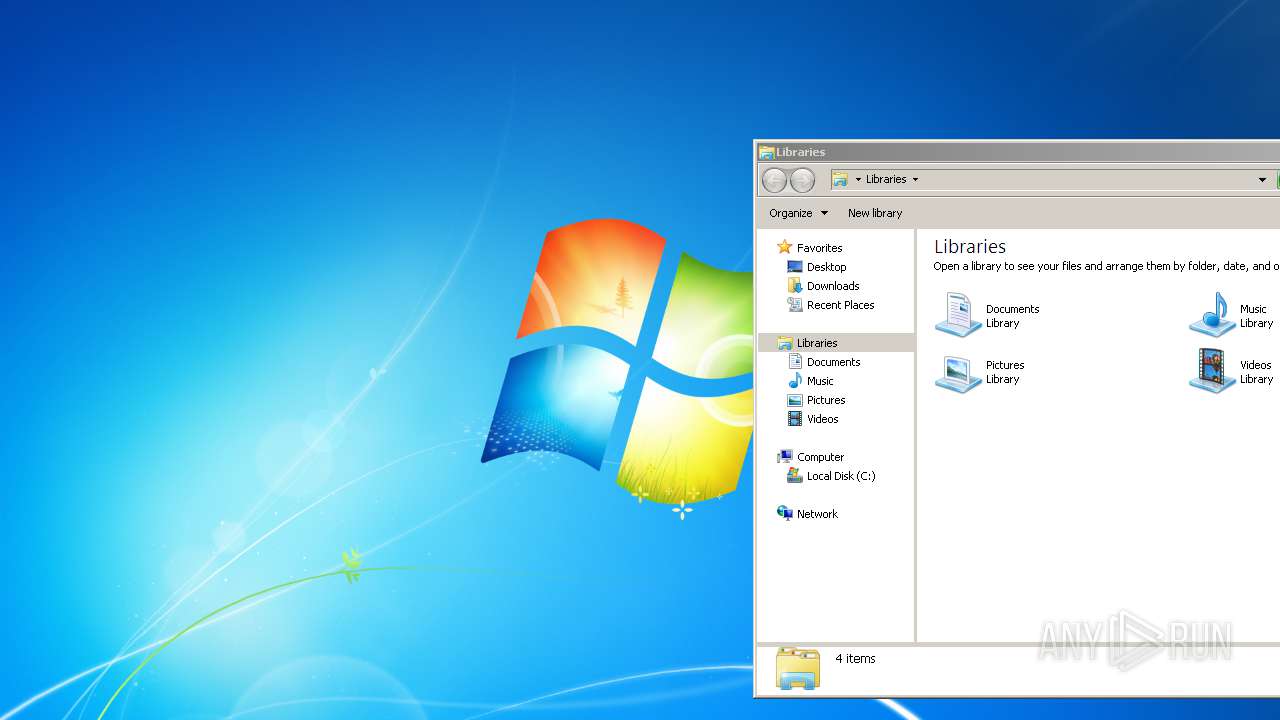The height and width of the screenshot is (720, 1280).
Task: Select the Libraries node label in tree
Action: coord(817,343)
